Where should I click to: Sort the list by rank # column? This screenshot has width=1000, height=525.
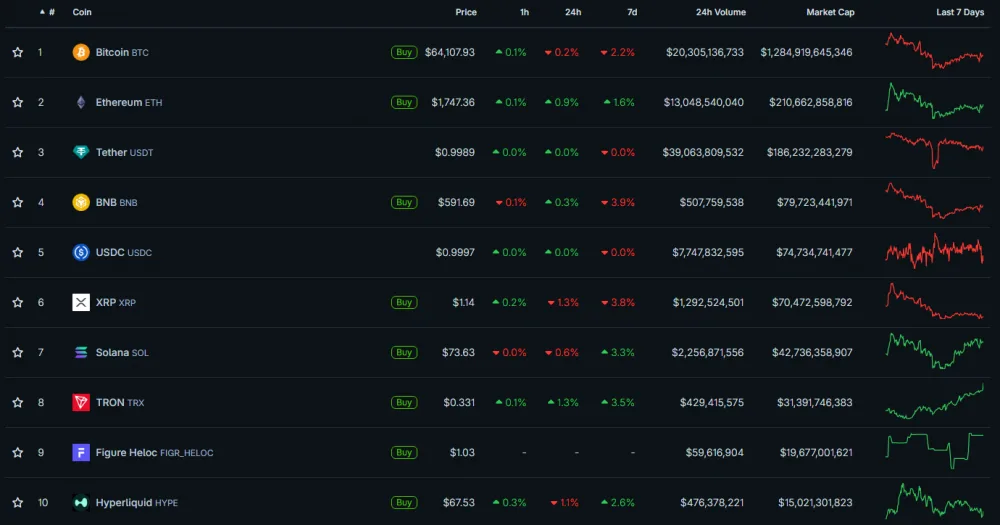[48, 12]
